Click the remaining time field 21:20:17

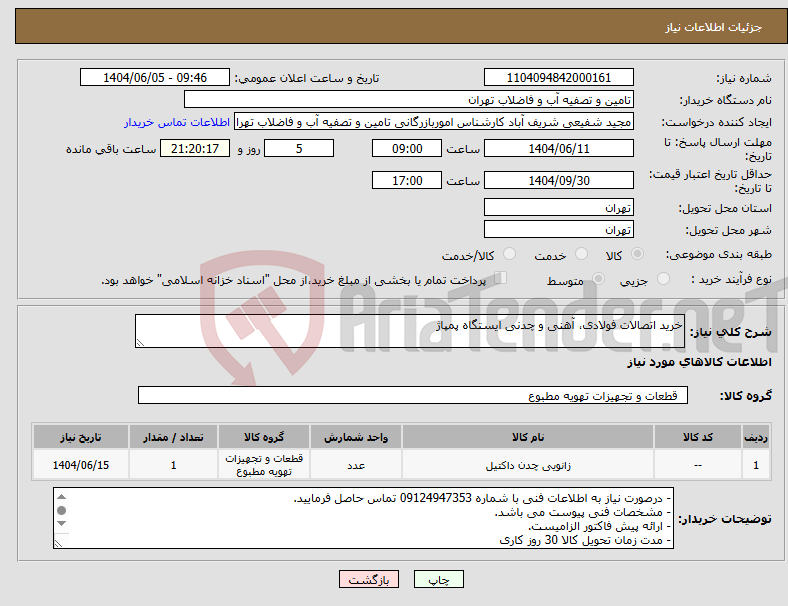pyautogui.click(x=195, y=149)
